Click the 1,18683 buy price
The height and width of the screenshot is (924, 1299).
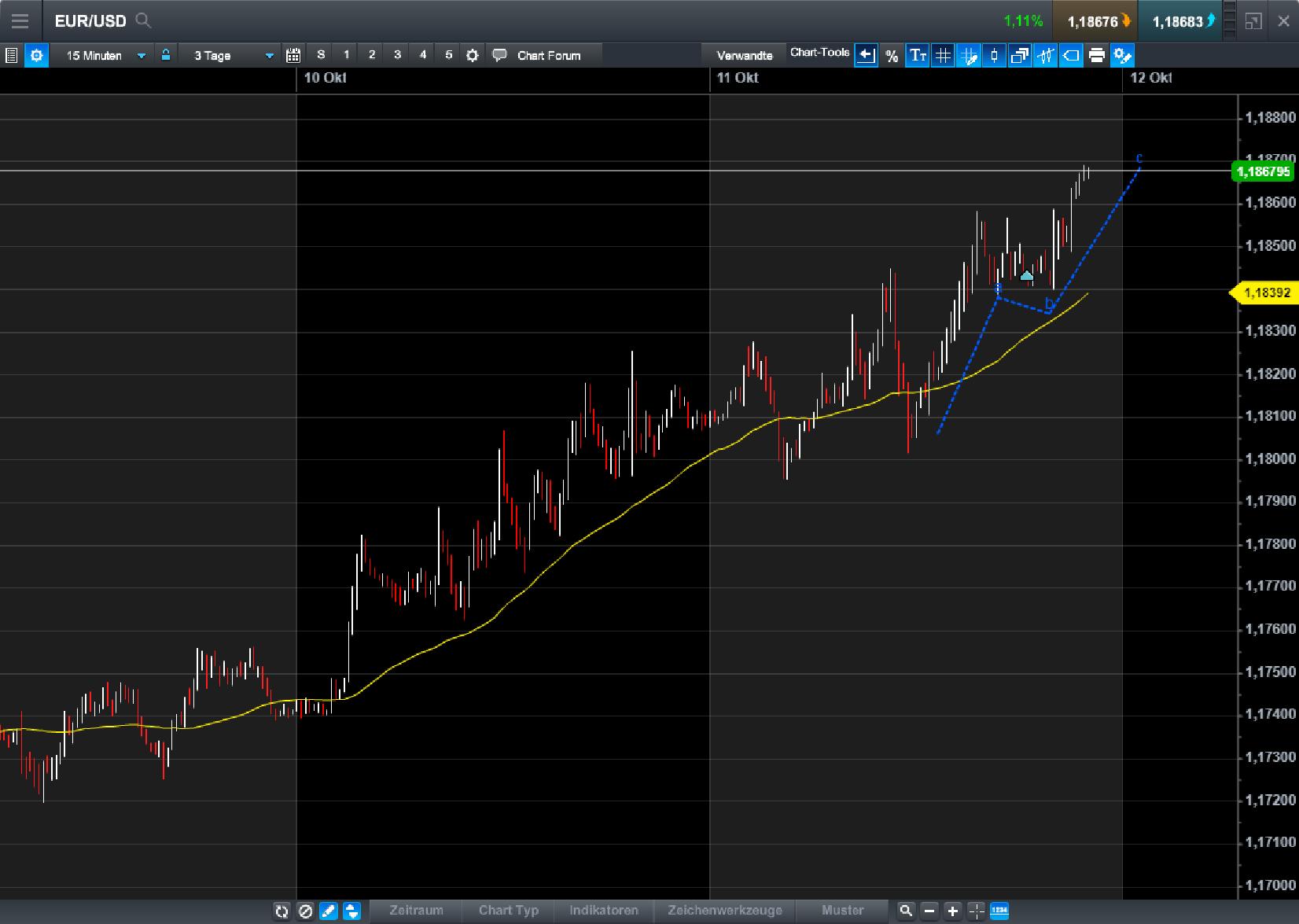tap(1179, 21)
